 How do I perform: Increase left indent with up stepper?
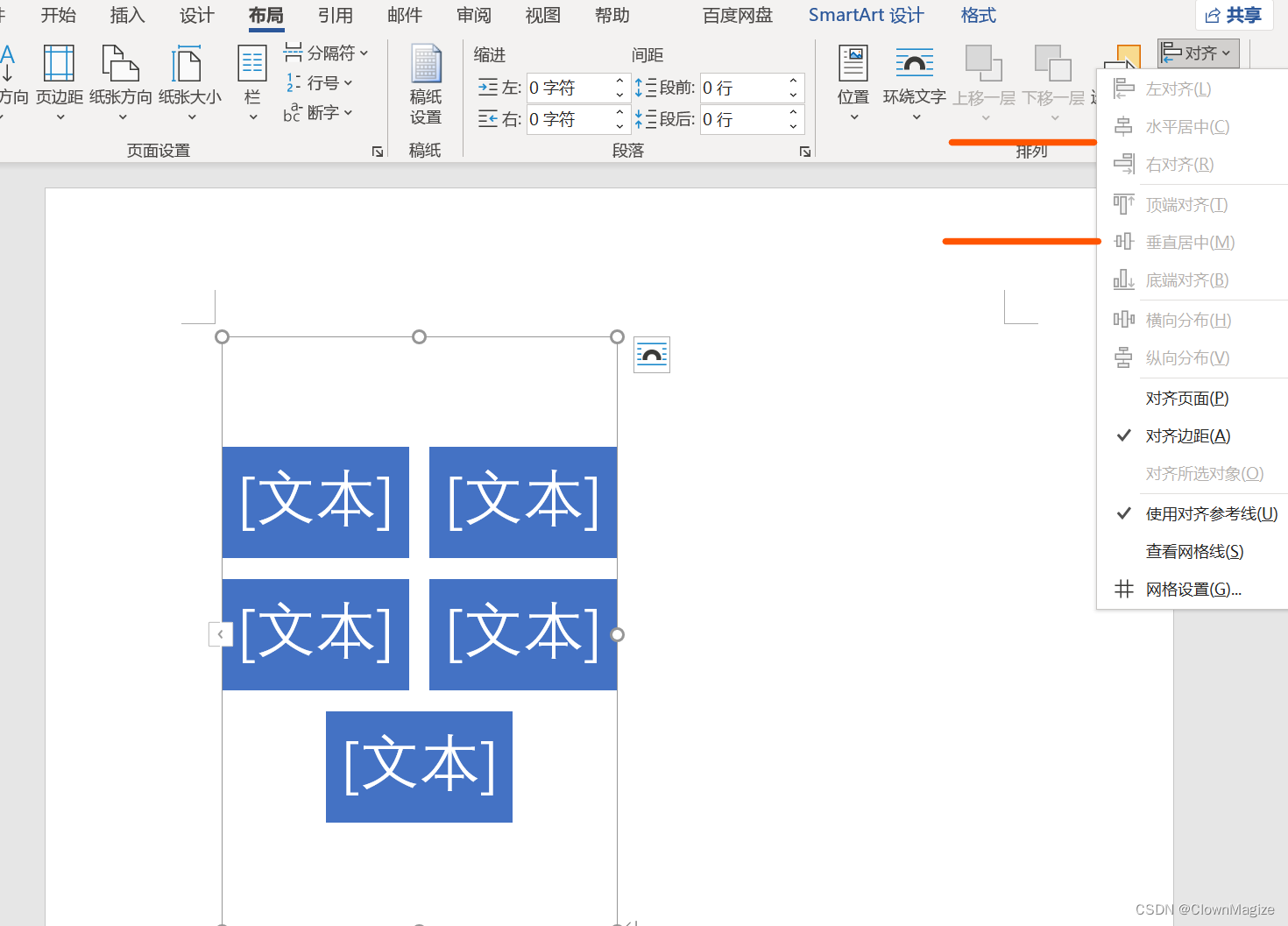coord(619,81)
